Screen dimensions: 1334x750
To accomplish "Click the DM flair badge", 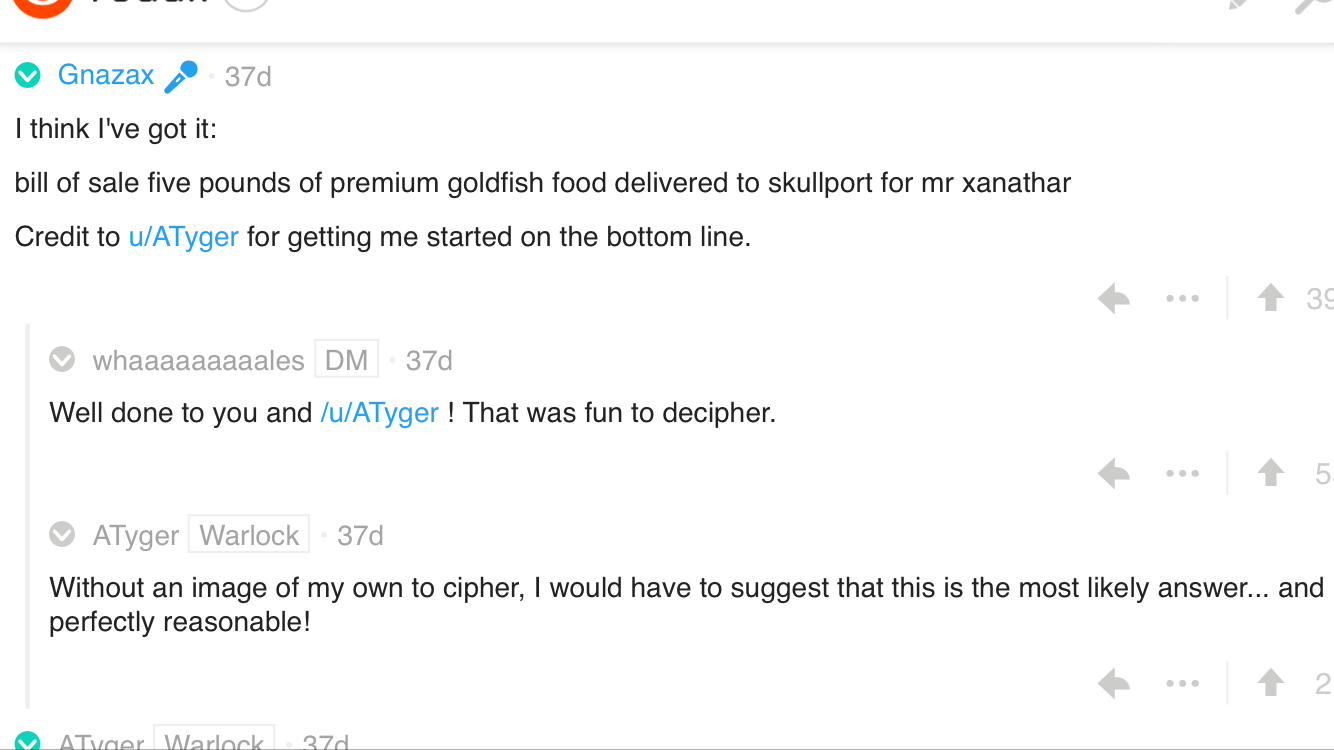I will (347, 359).
